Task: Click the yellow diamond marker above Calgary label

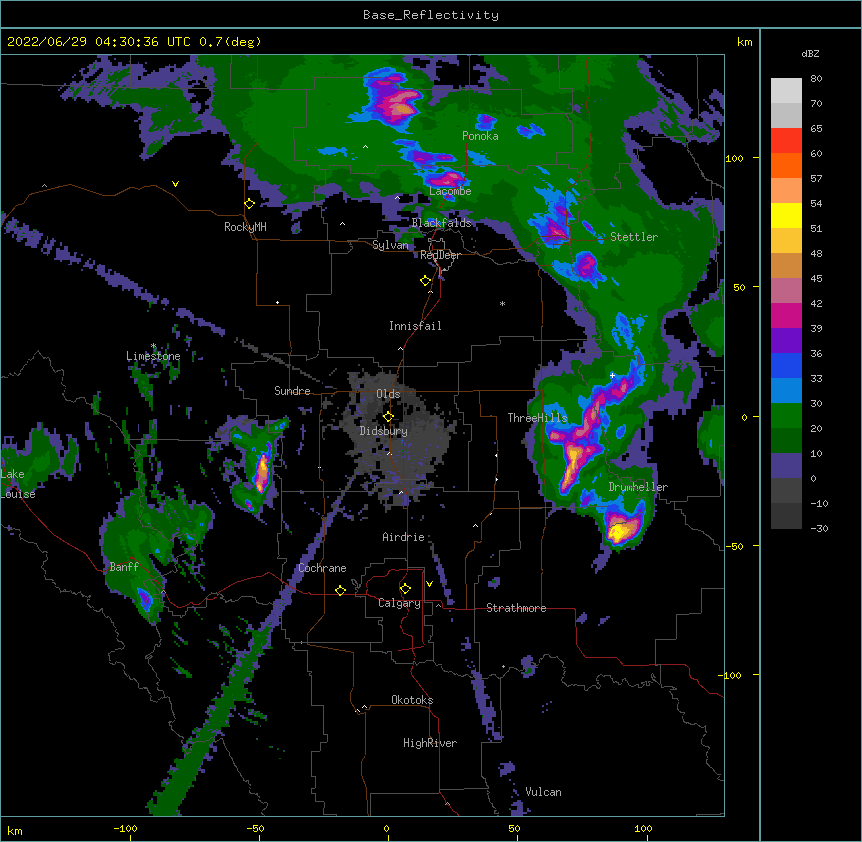Action: pos(405,589)
